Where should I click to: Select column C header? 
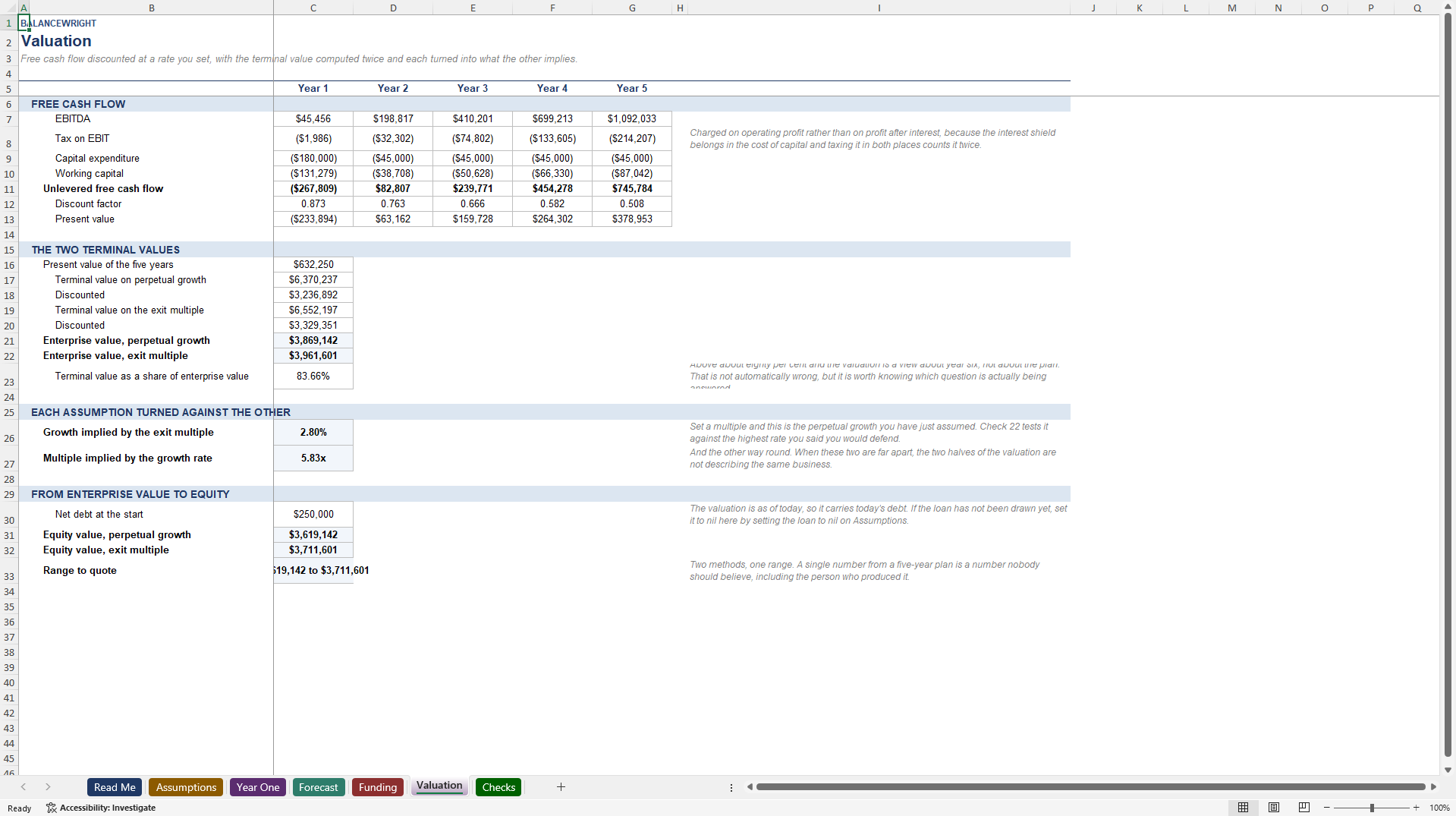click(x=313, y=8)
